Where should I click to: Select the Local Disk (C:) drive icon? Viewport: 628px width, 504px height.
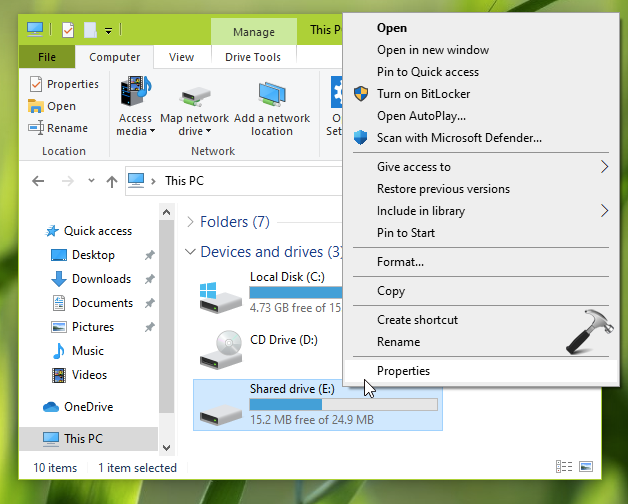(221, 297)
